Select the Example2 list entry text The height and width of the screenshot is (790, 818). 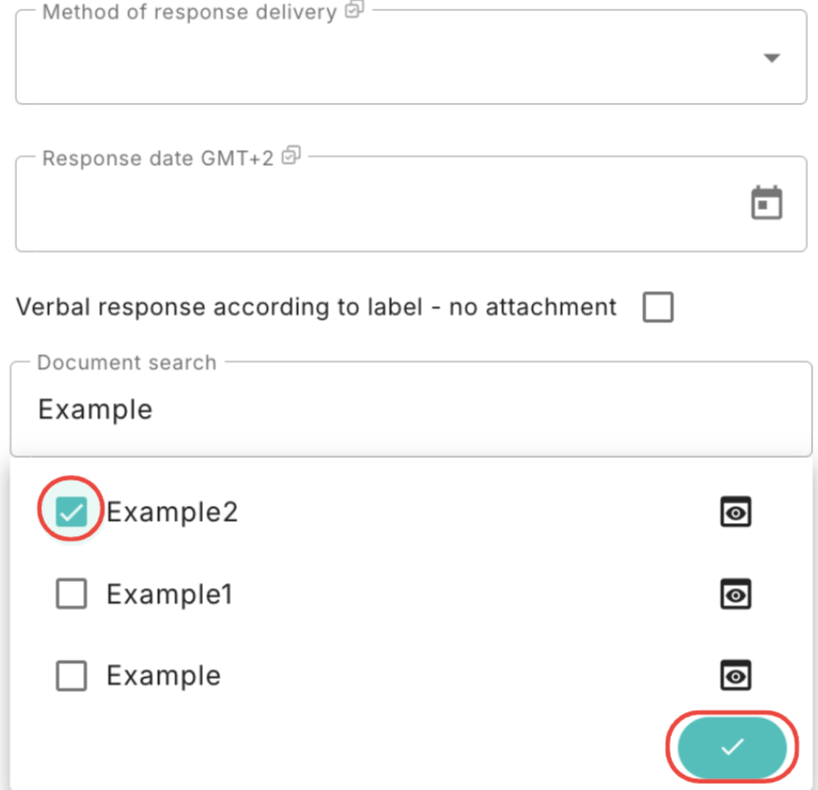(172, 512)
